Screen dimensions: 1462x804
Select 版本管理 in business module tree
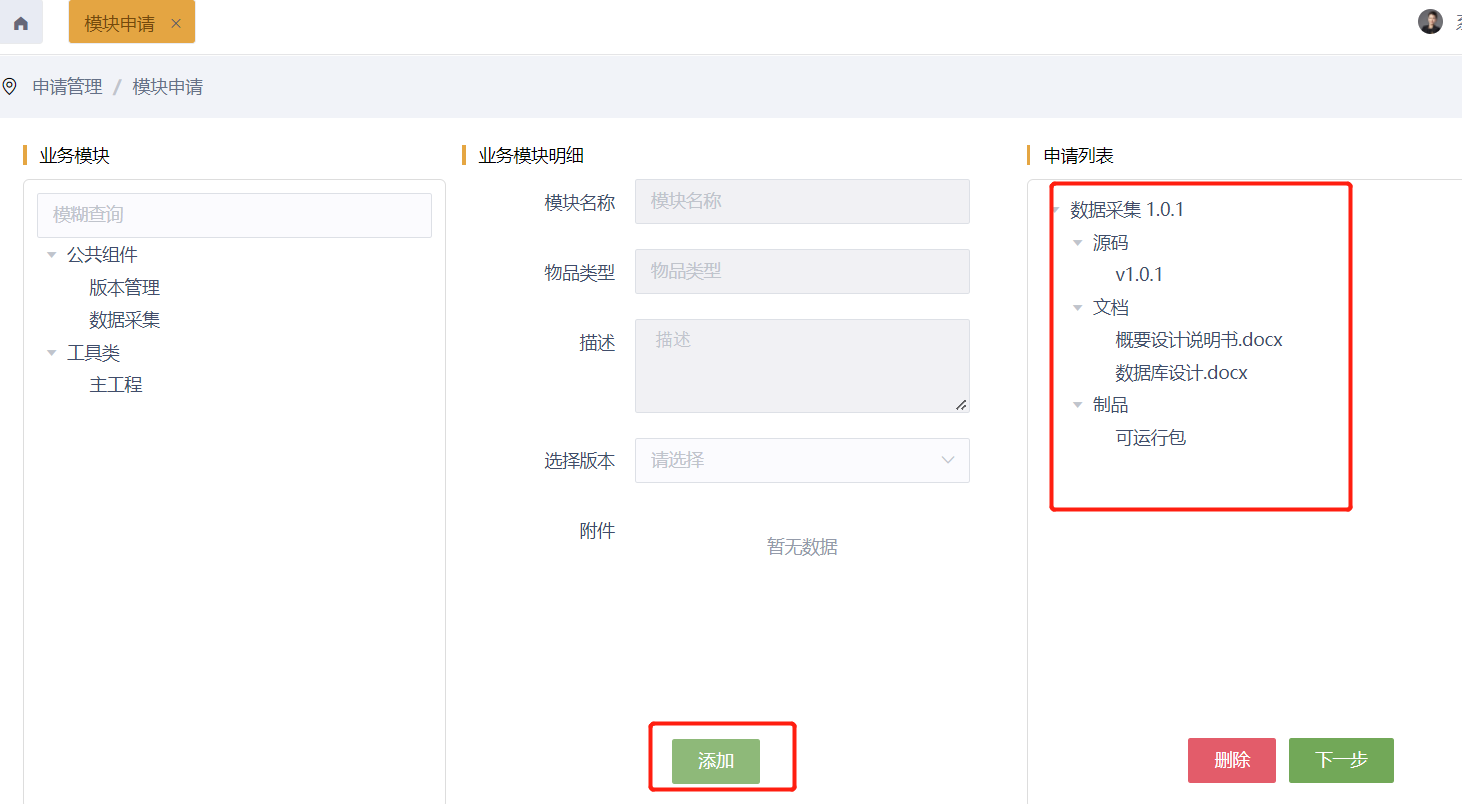point(124,288)
